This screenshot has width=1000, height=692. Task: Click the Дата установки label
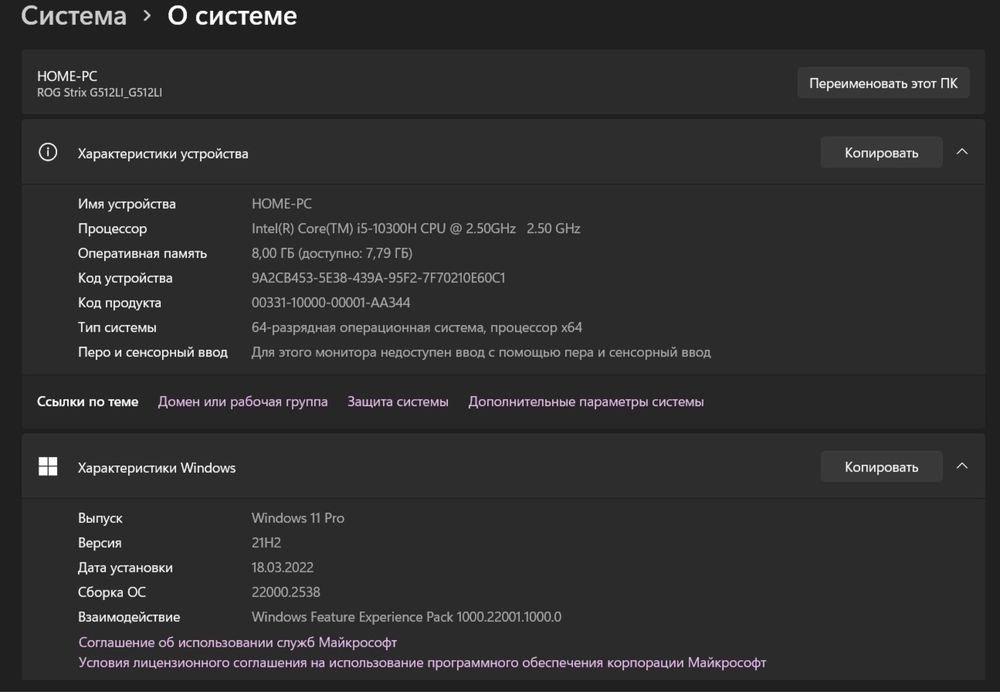click(125, 568)
